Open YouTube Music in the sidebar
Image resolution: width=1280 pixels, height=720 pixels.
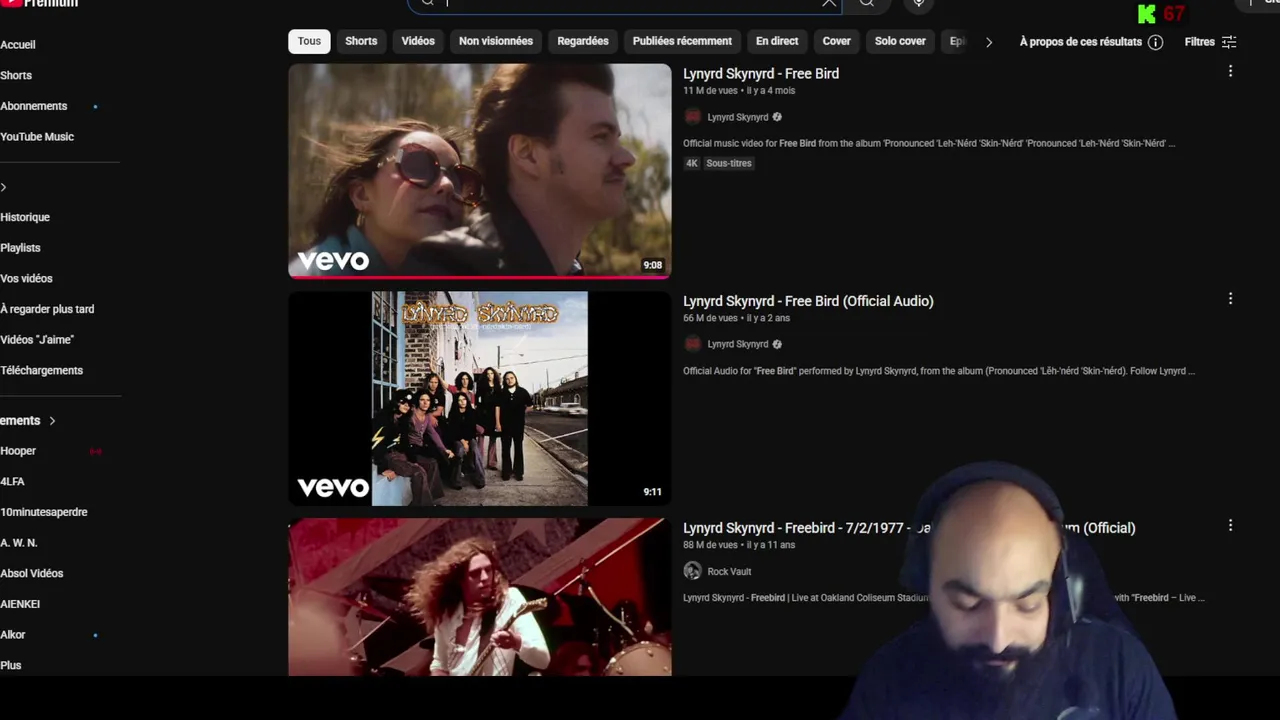pos(37,137)
